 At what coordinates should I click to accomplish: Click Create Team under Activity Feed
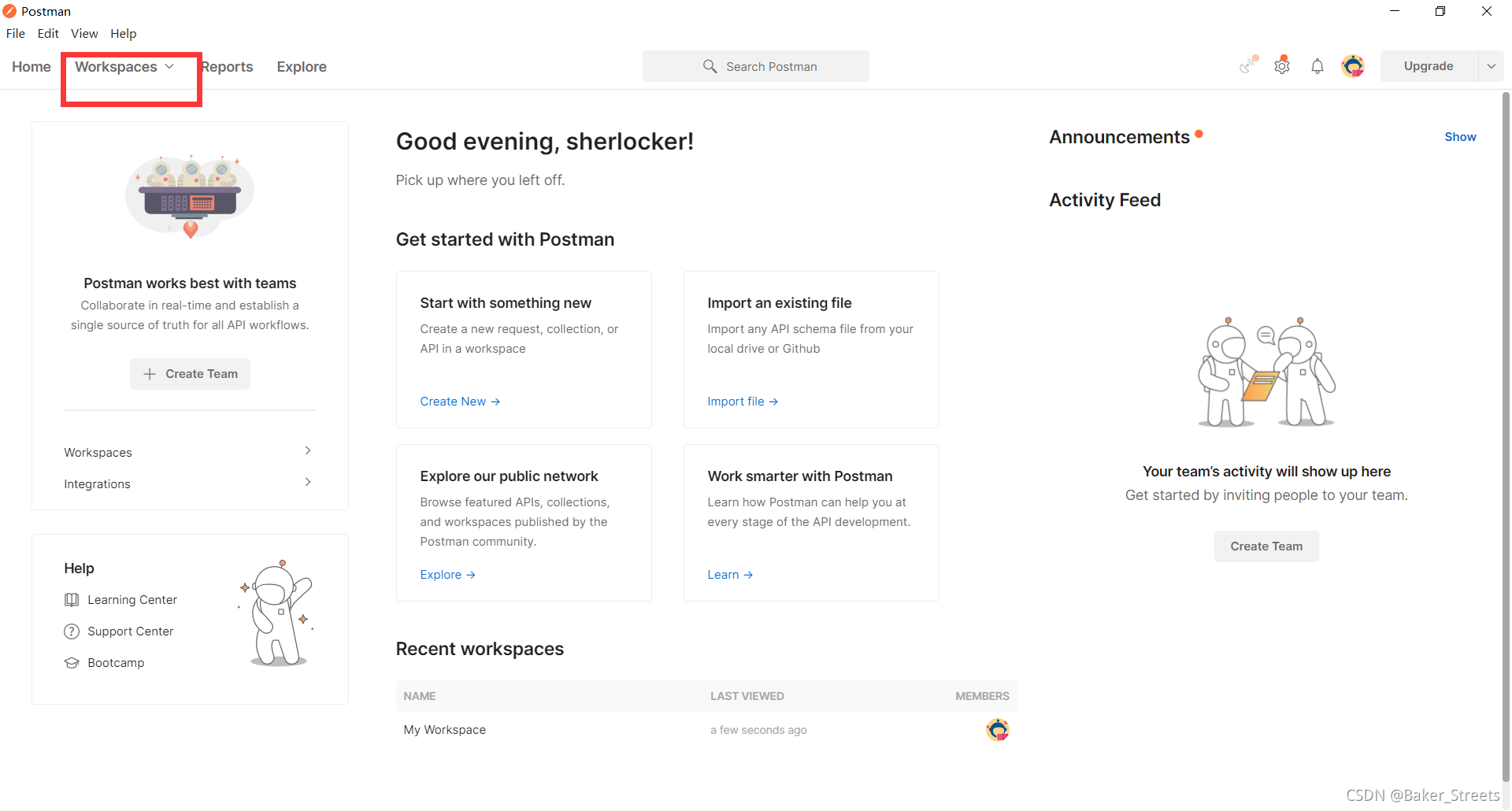click(x=1266, y=546)
